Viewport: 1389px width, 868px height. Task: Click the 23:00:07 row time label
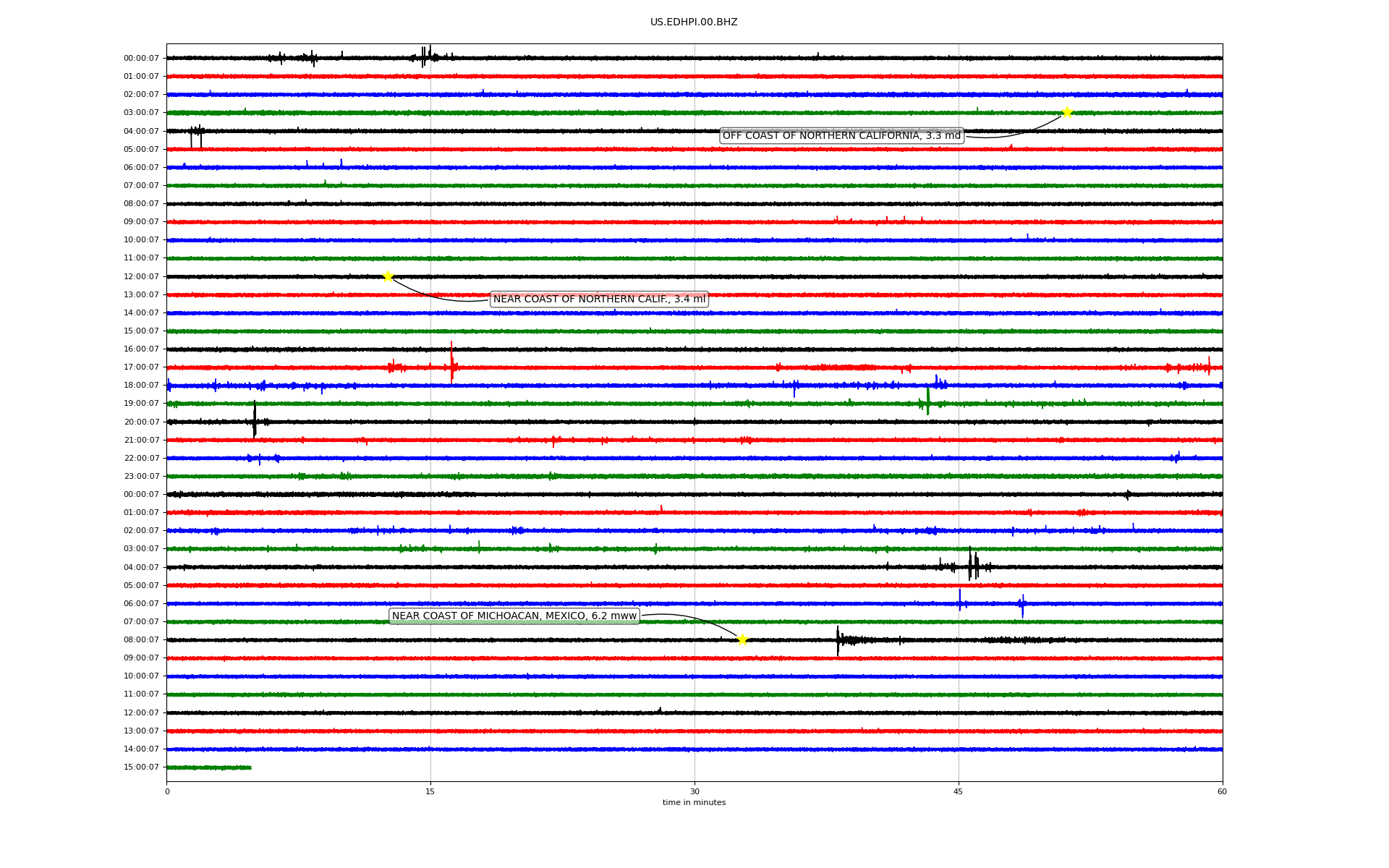(141, 477)
